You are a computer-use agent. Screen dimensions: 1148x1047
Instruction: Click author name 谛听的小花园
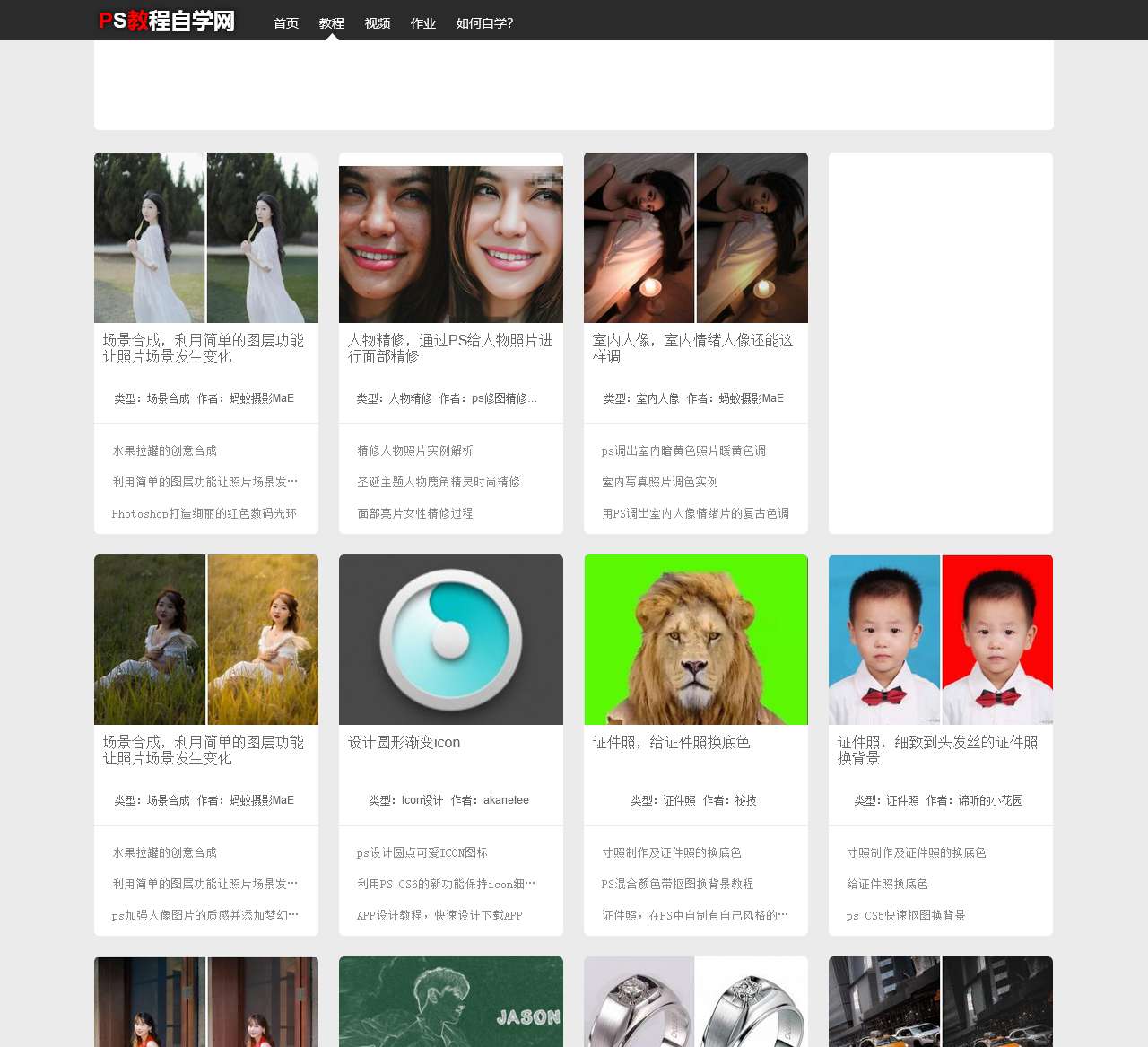991,800
